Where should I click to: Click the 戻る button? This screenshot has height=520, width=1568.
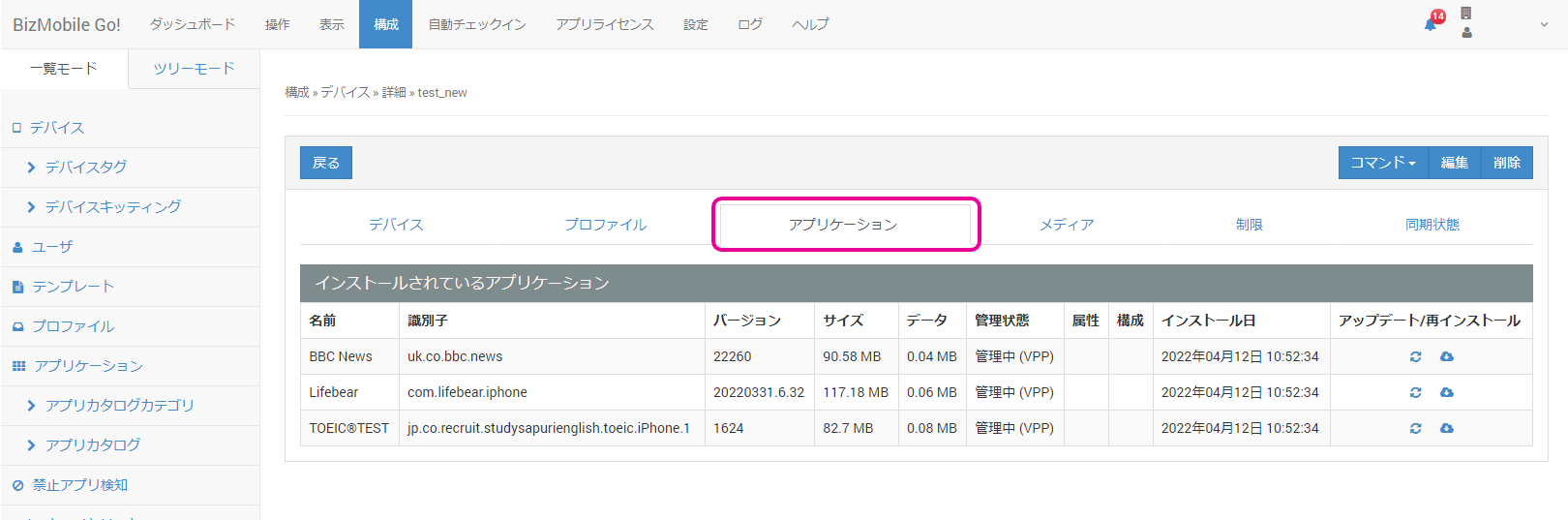click(326, 163)
